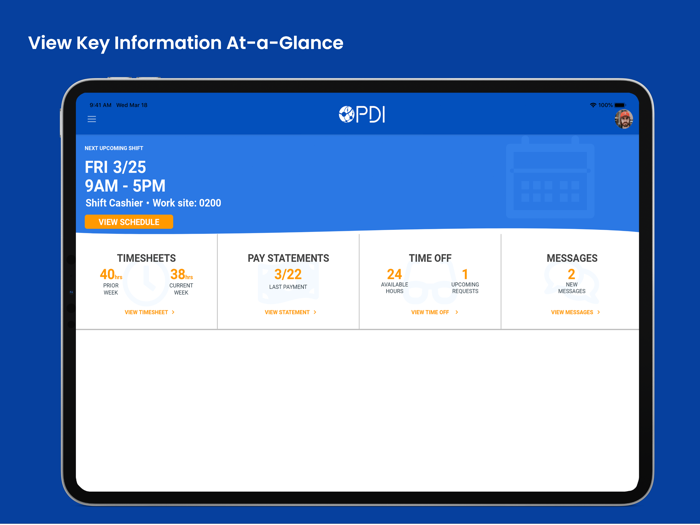Open the View Messages link
700x525 pixels.
(x=575, y=312)
